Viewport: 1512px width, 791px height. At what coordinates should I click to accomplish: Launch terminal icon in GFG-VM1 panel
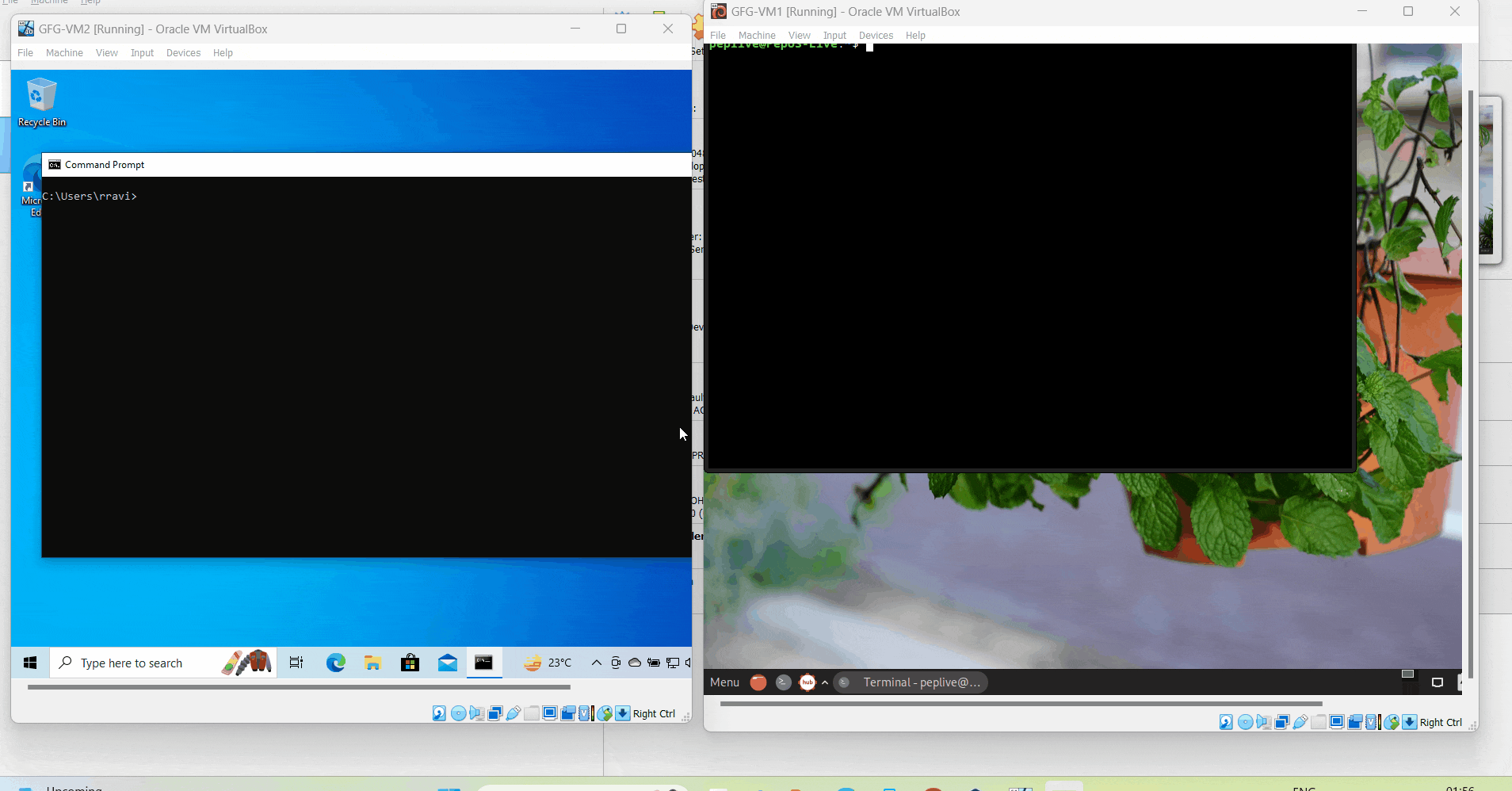(783, 682)
